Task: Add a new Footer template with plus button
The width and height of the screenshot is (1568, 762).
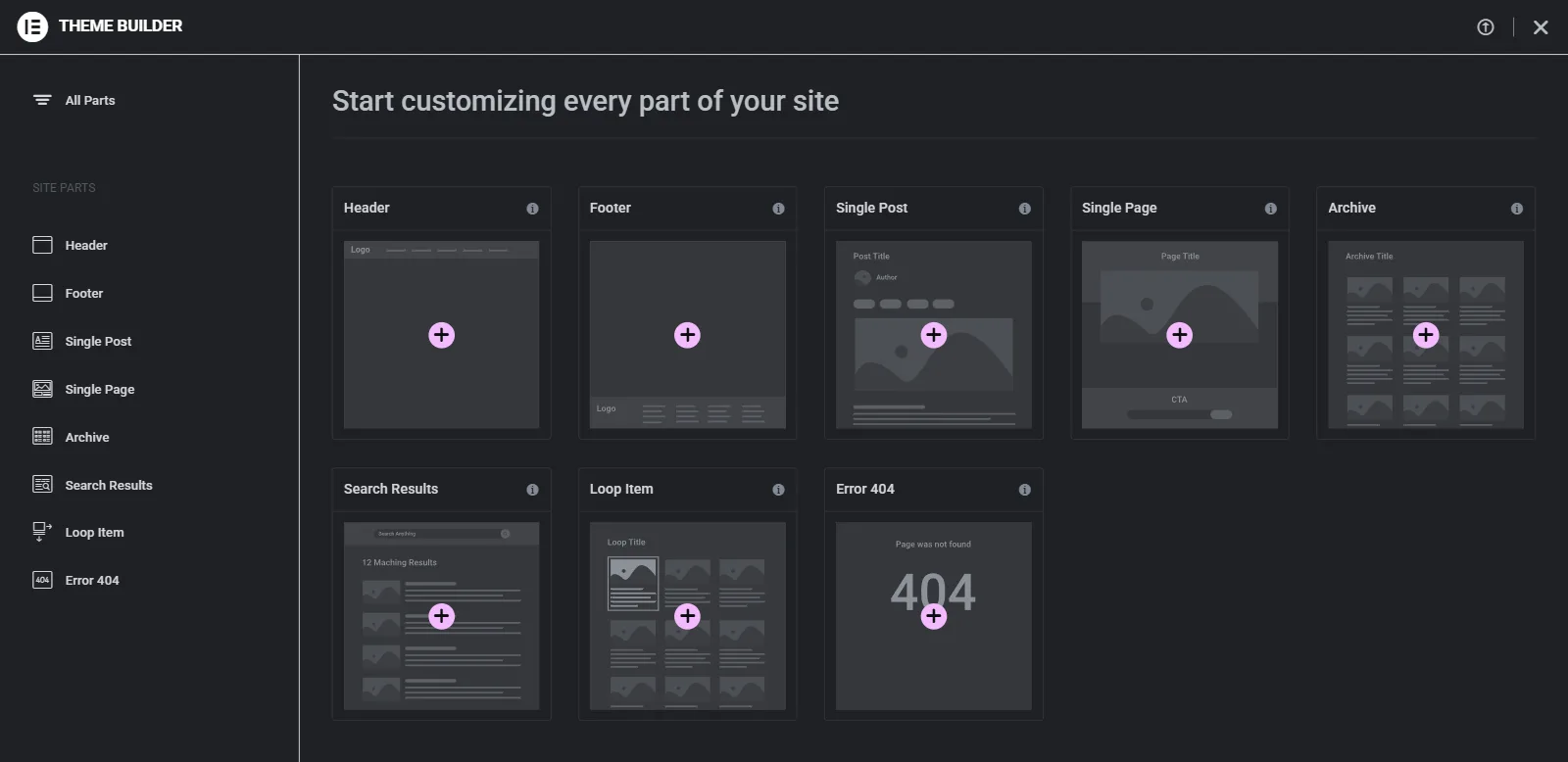Action: coord(688,335)
